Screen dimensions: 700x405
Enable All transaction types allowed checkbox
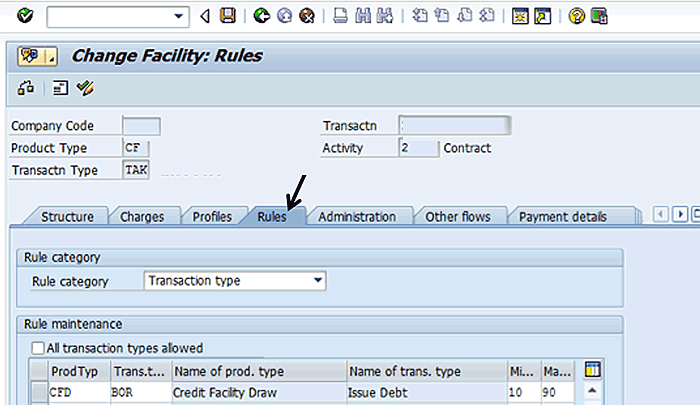coord(38,348)
